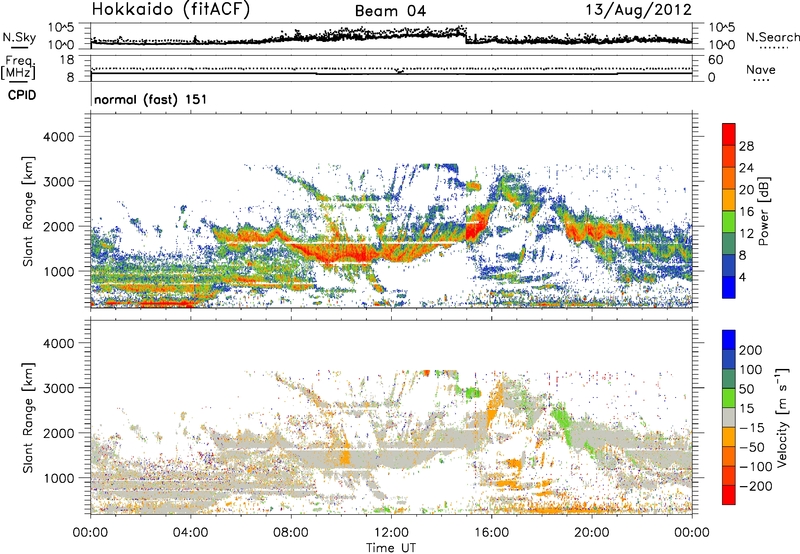Click the red top of the power colorbar
The image size is (800, 554).
(729, 134)
